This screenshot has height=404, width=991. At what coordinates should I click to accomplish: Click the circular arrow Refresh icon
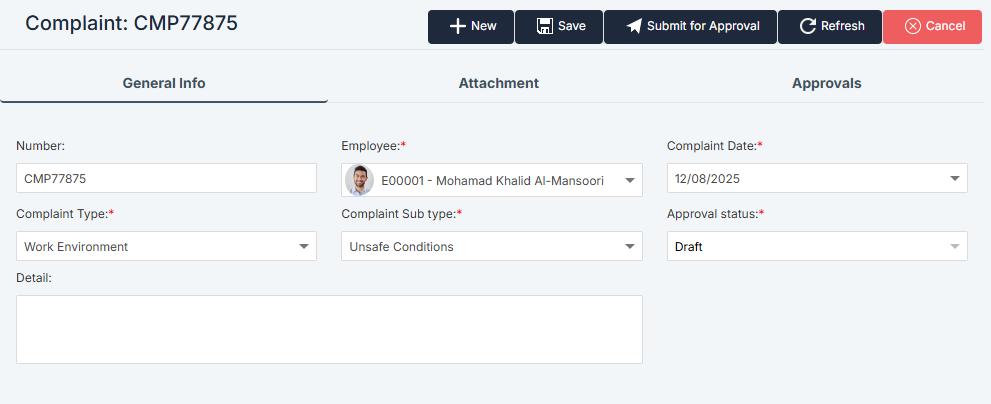pos(808,26)
